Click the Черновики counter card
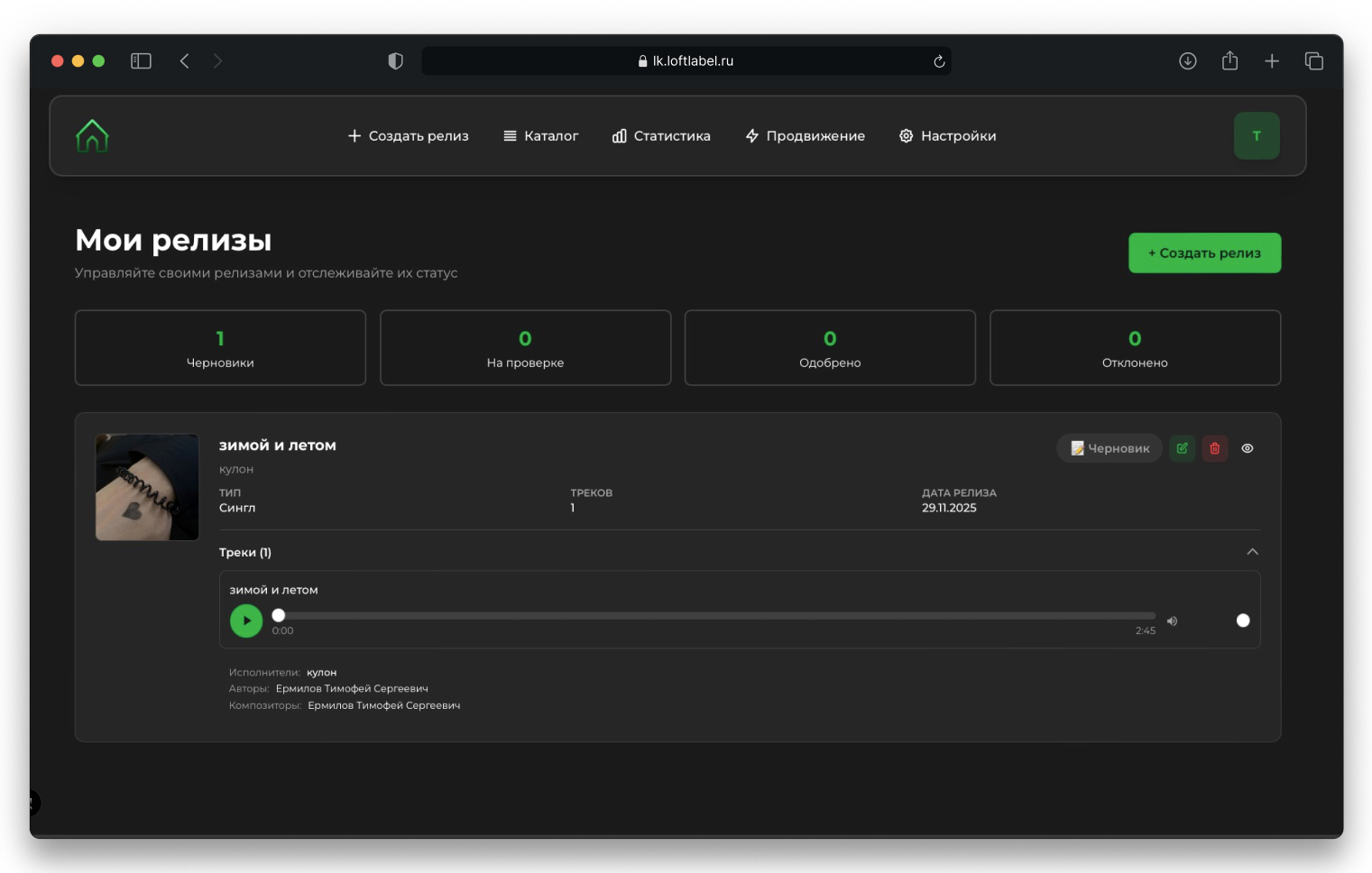 tap(220, 348)
